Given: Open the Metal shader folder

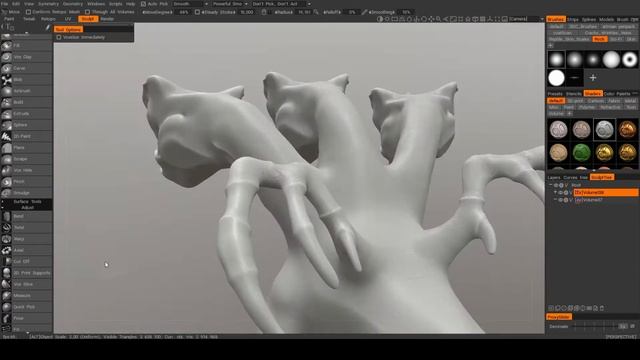Looking at the screenshot, I should point(630,101).
